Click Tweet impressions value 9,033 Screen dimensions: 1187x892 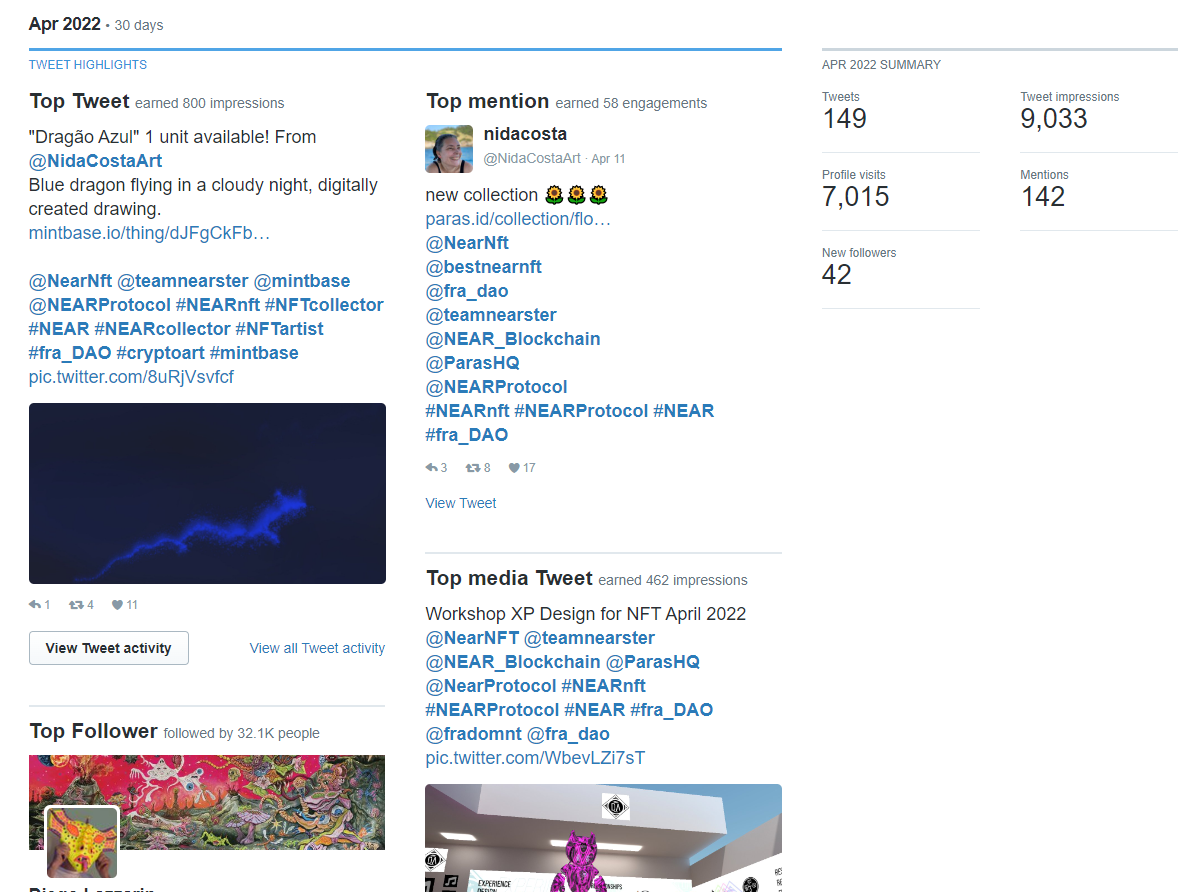[1054, 119]
